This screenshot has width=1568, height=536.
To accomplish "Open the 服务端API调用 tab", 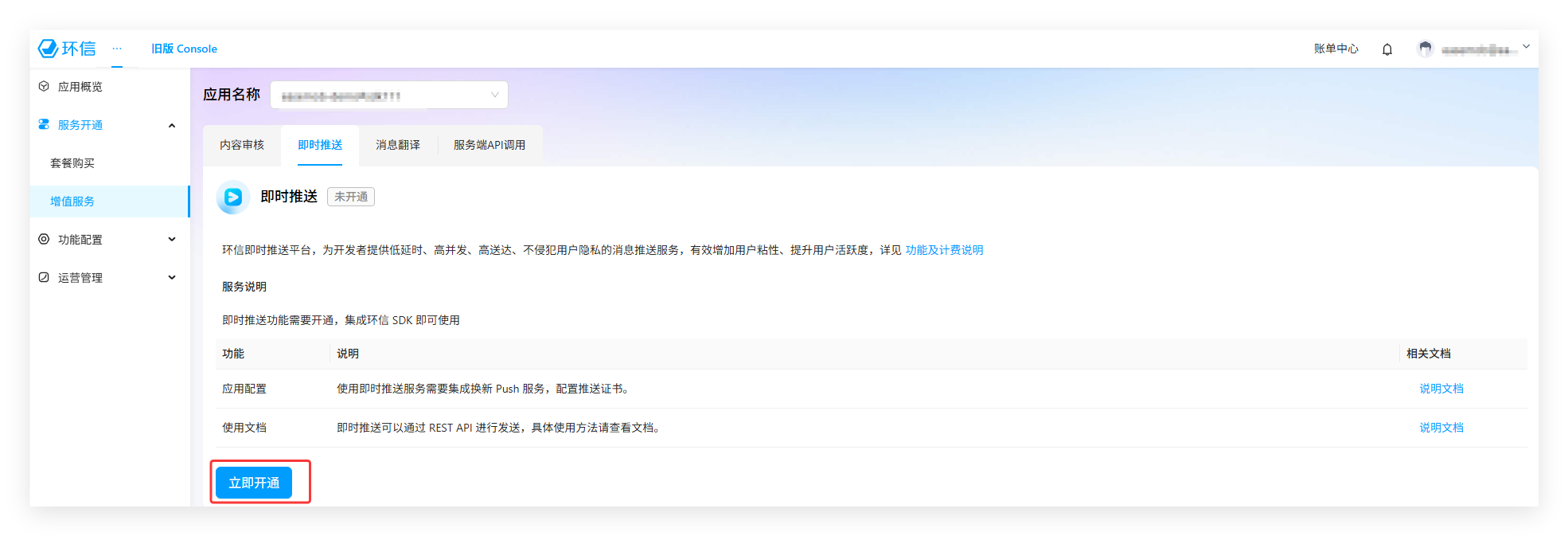I will [x=490, y=145].
